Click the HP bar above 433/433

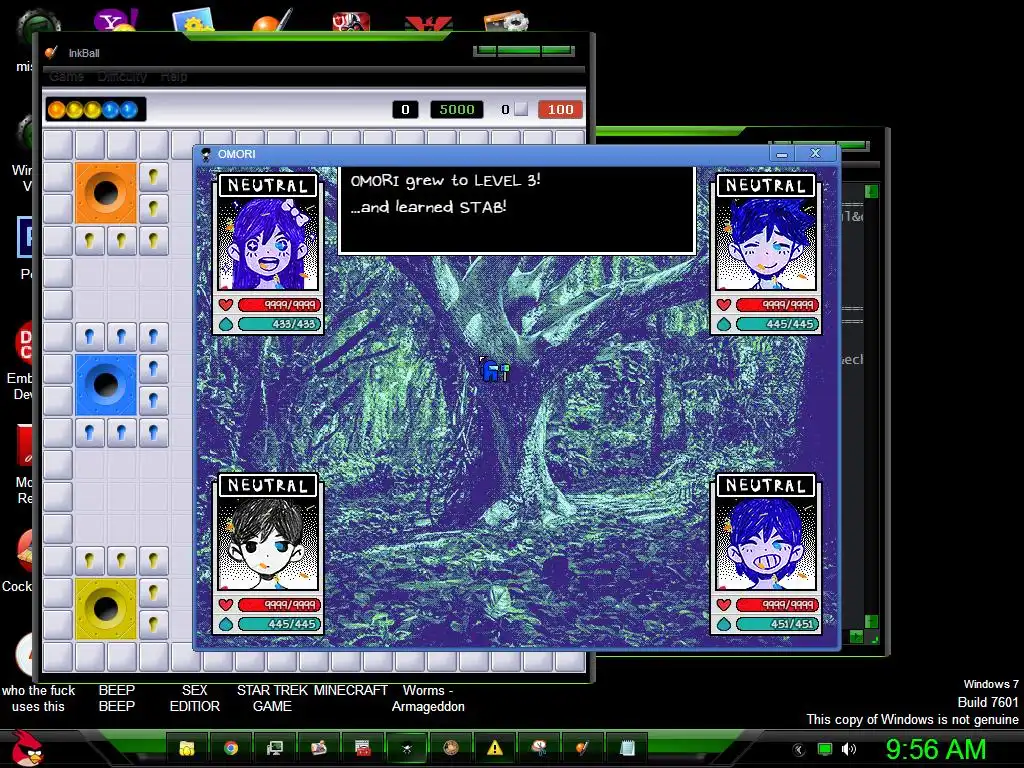[280, 305]
